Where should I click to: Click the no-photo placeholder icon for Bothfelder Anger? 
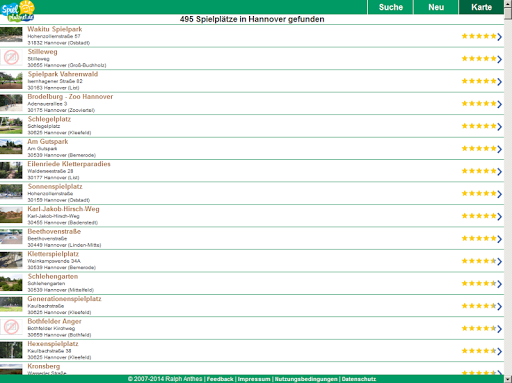tap(11, 327)
